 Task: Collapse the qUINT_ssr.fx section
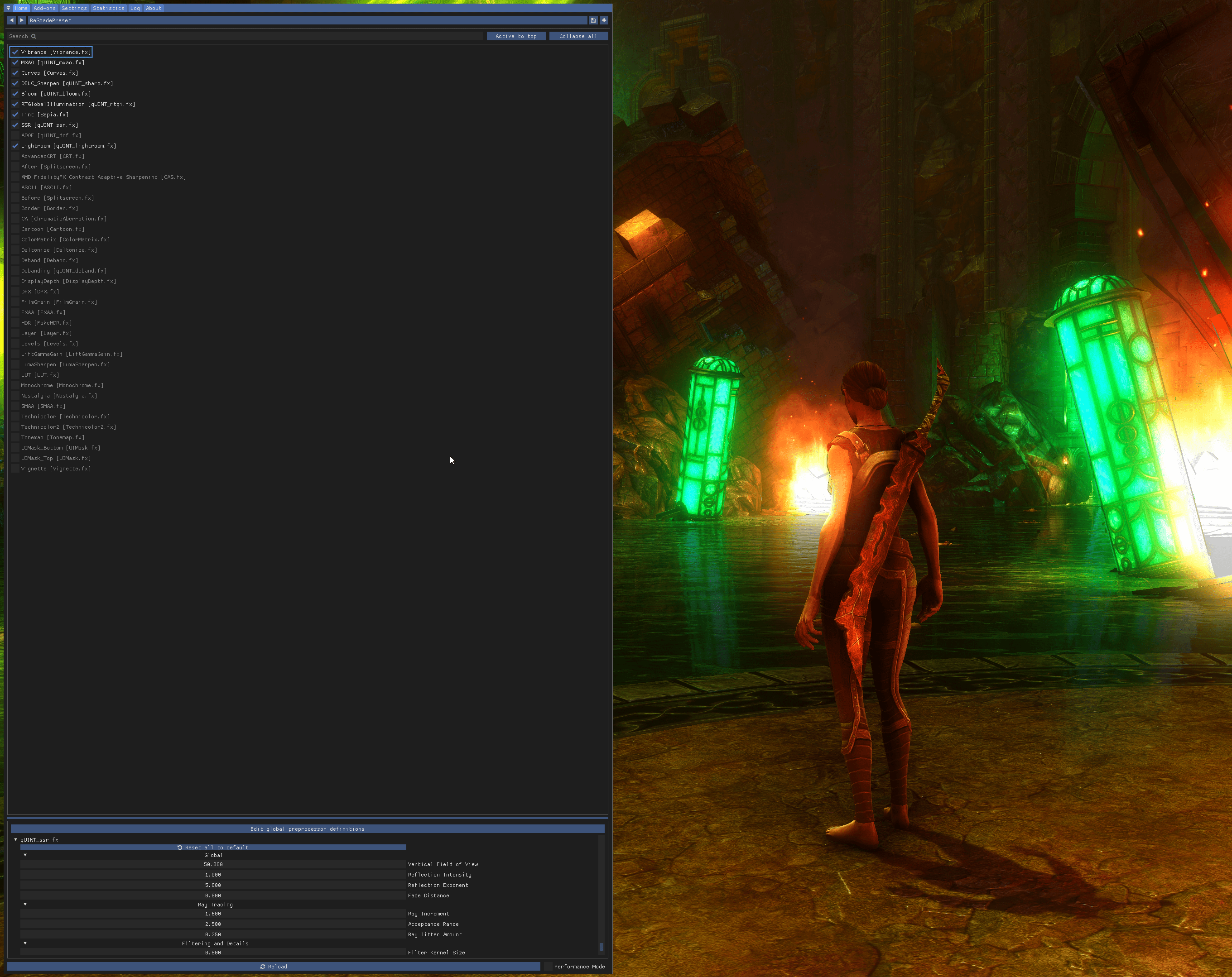click(x=15, y=839)
